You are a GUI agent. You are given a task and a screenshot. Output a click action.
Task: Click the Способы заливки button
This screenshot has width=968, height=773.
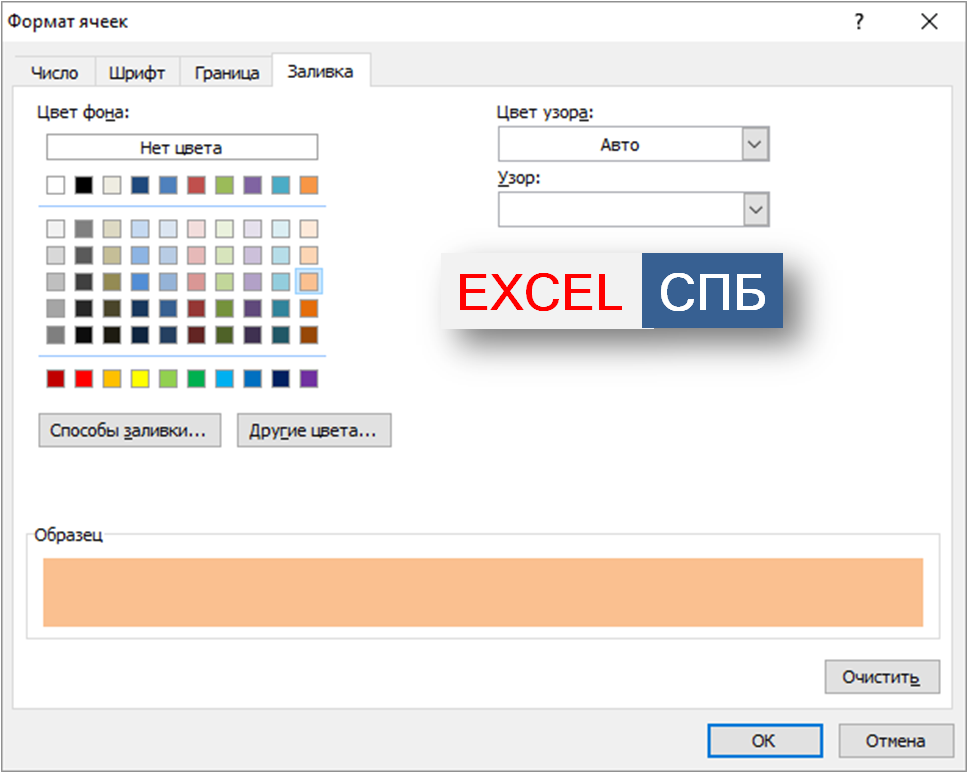point(129,431)
